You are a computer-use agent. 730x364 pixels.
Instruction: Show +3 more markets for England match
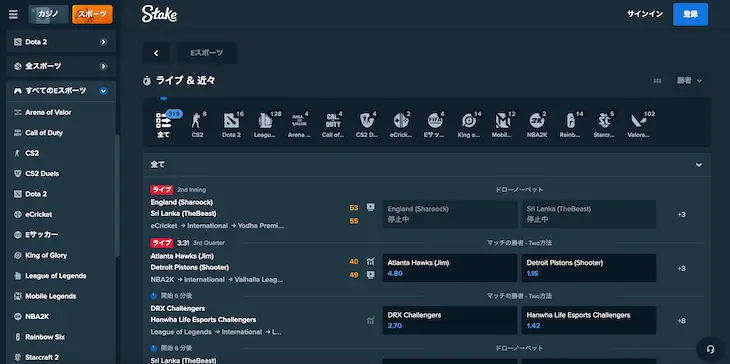[681, 215]
